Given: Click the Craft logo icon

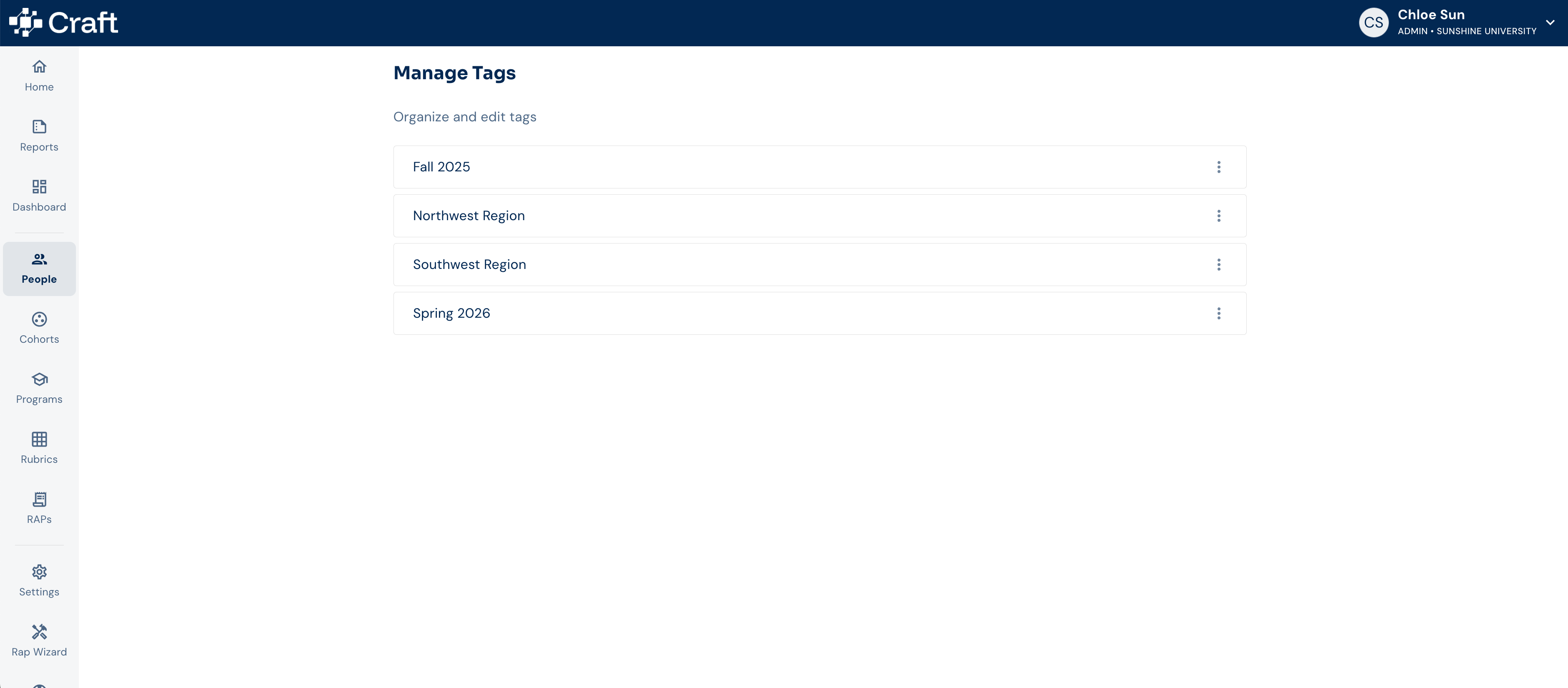Looking at the screenshot, I should click(x=25, y=23).
